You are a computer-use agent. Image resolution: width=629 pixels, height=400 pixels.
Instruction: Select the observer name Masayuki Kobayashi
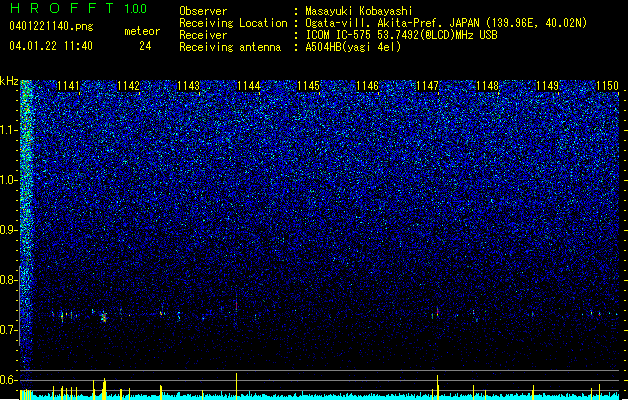(359, 11)
